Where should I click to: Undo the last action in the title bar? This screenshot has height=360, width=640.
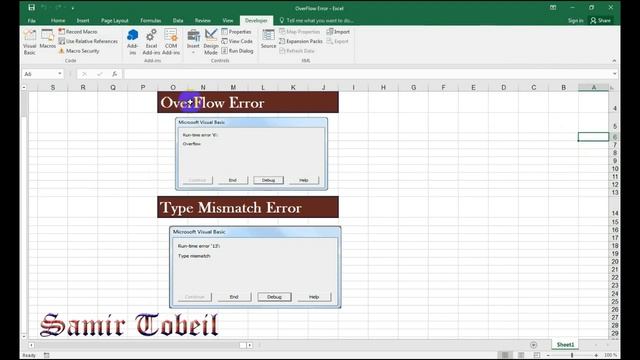coord(44,7)
